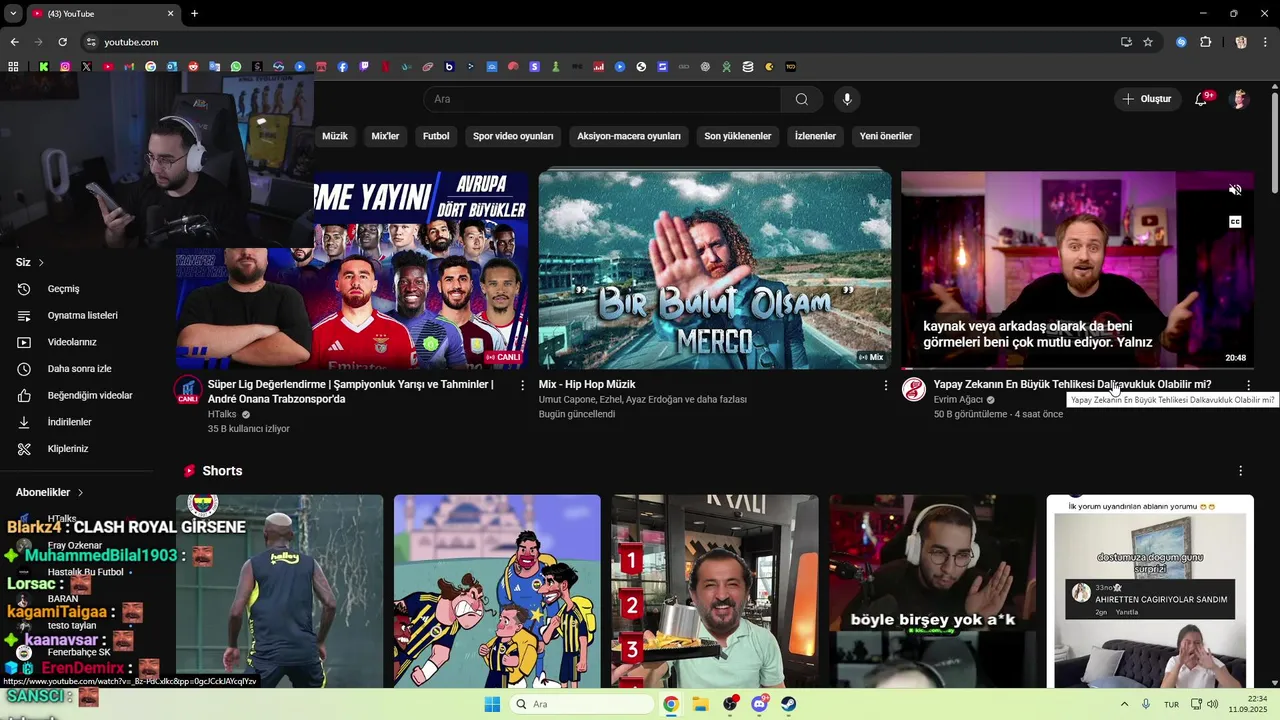
Task: Bookmark this page with the star icon
Action: click(1148, 42)
